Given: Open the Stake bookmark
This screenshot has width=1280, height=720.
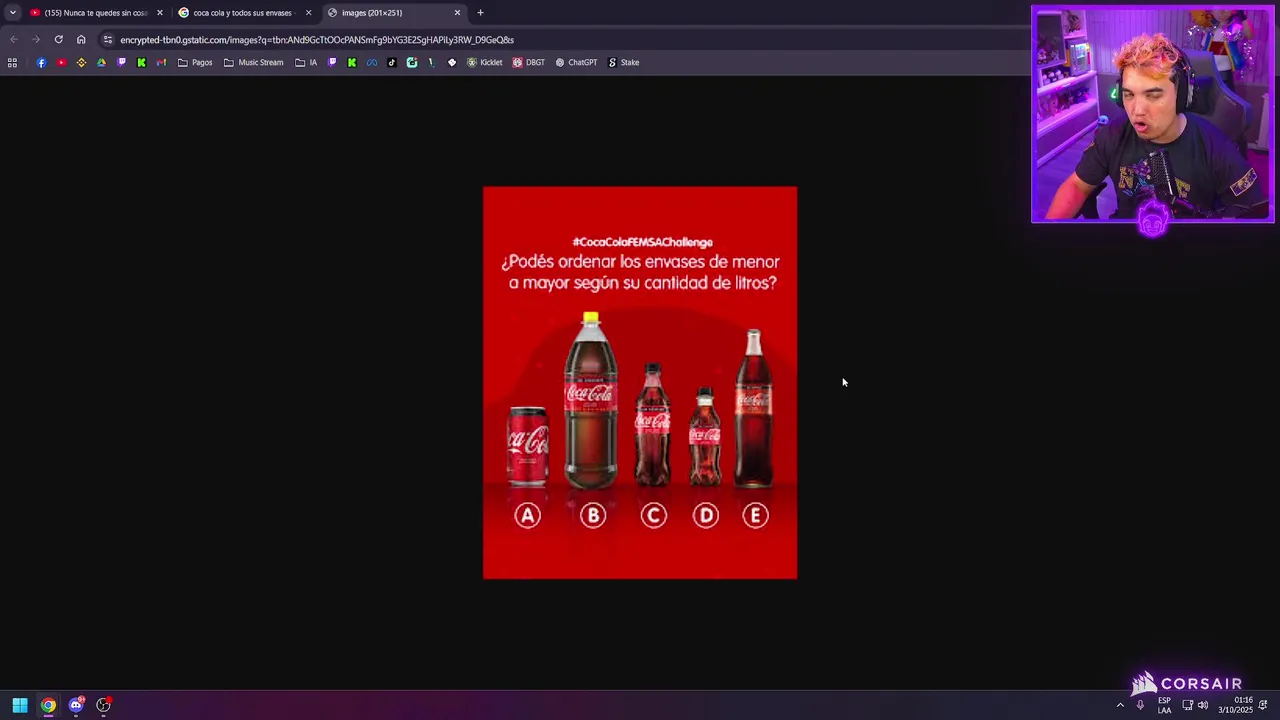Looking at the screenshot, I should tap(624, 62).
